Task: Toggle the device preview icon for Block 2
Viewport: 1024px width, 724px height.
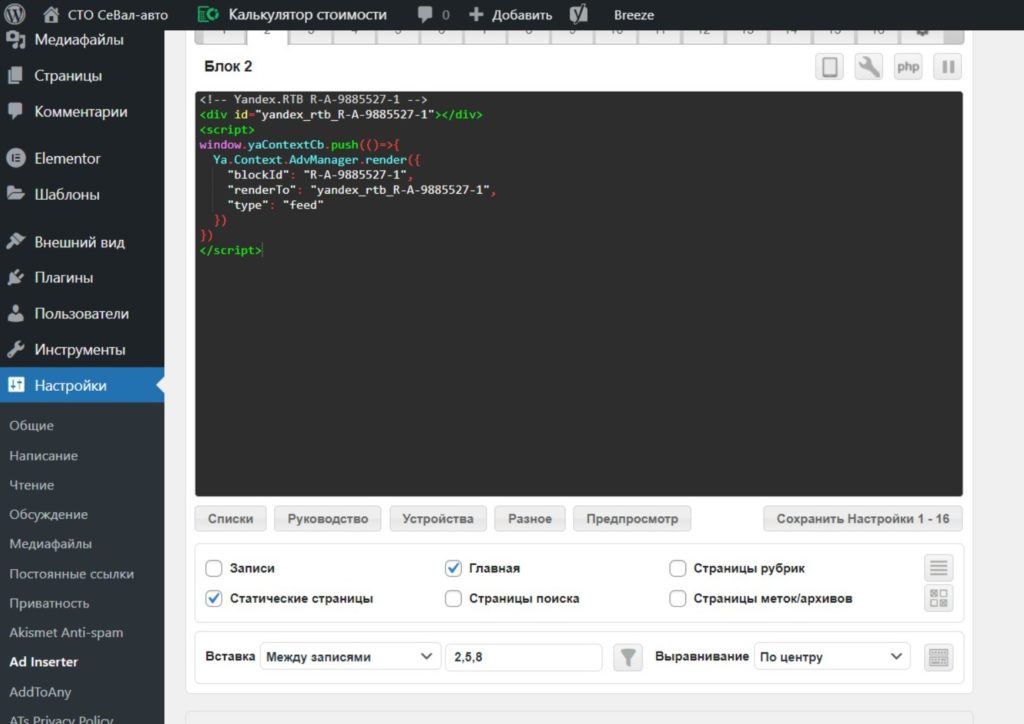Action: click(x=829, y=67)
